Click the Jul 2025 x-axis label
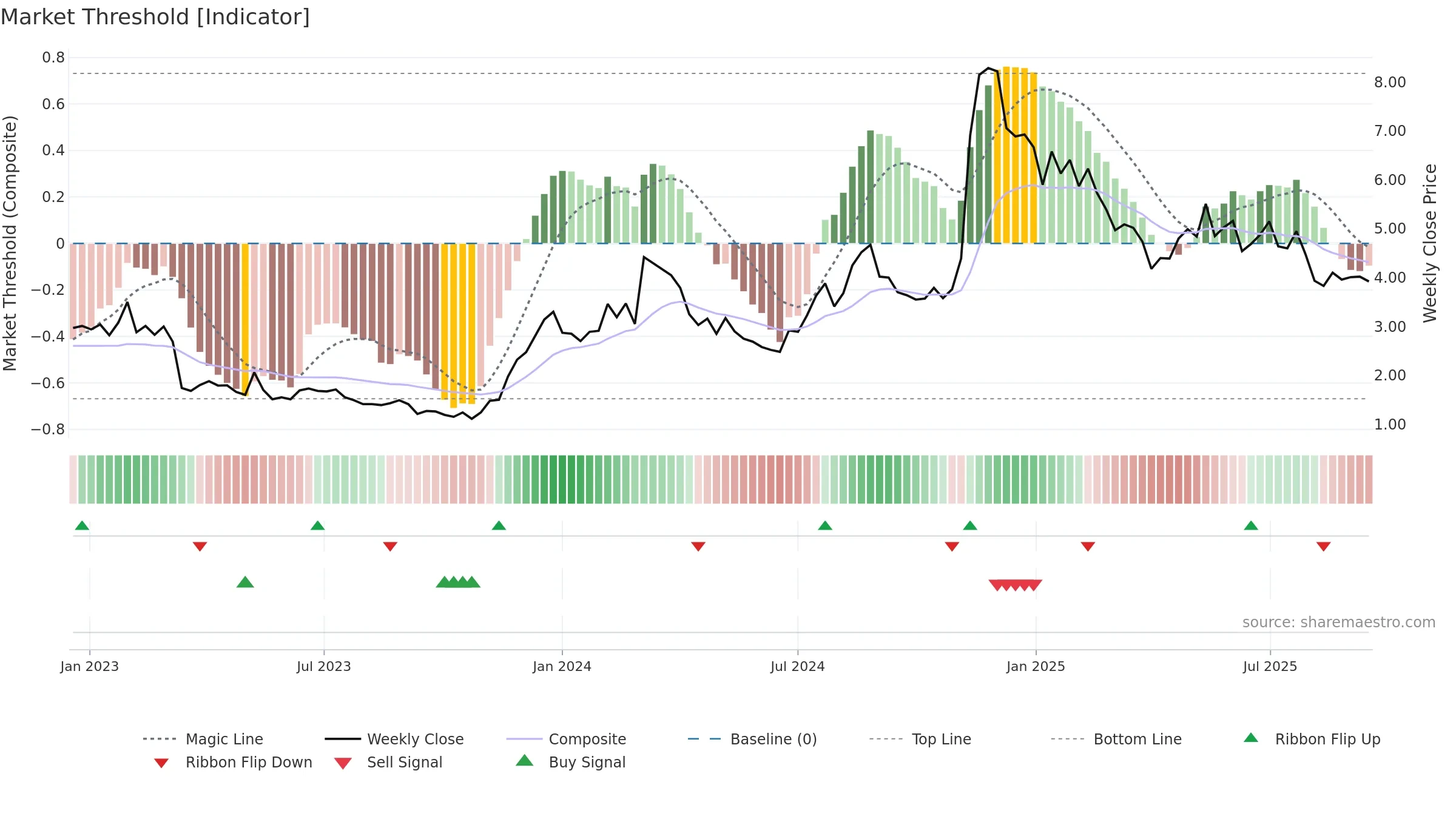 tap(1270, 667)
